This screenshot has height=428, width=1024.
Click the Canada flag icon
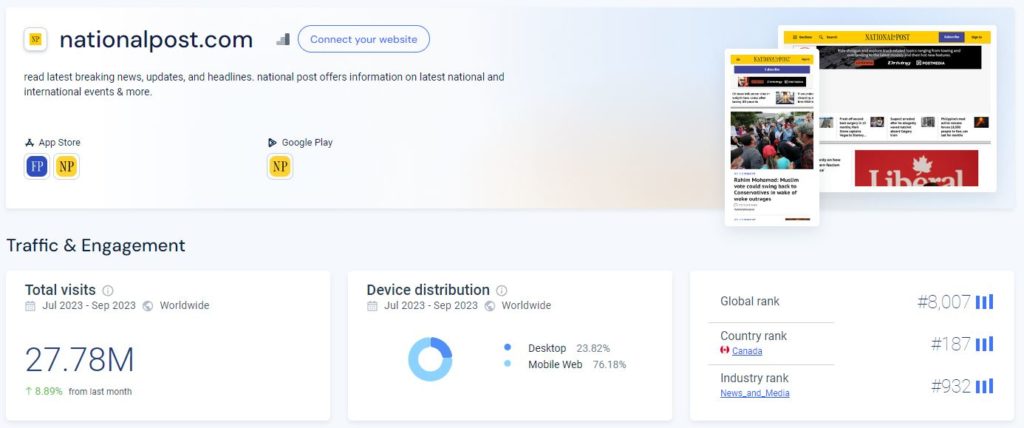[724, 351]
